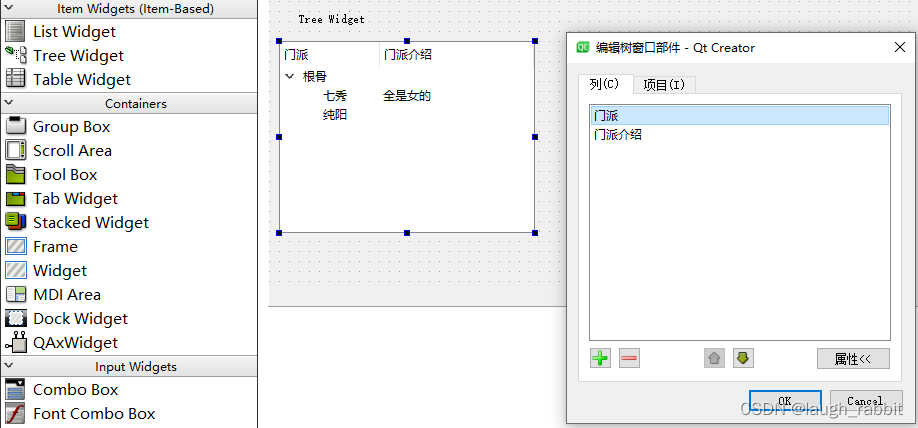Click the 门派 column header

(x=329, y=55)
